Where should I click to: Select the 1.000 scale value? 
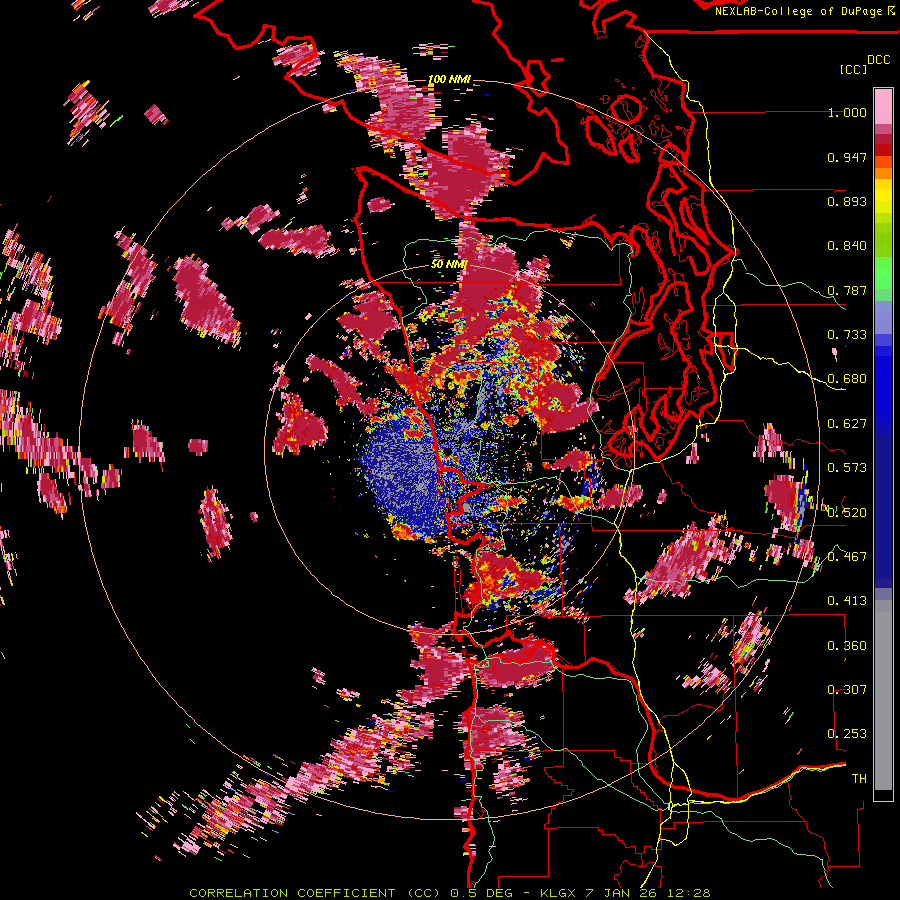(847, 112)
